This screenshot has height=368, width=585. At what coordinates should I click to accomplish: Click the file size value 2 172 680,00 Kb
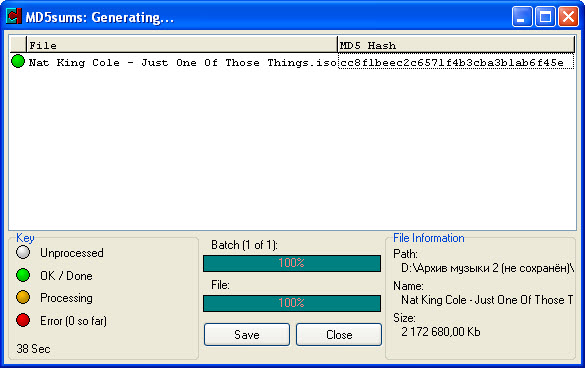tap(441, 331)
